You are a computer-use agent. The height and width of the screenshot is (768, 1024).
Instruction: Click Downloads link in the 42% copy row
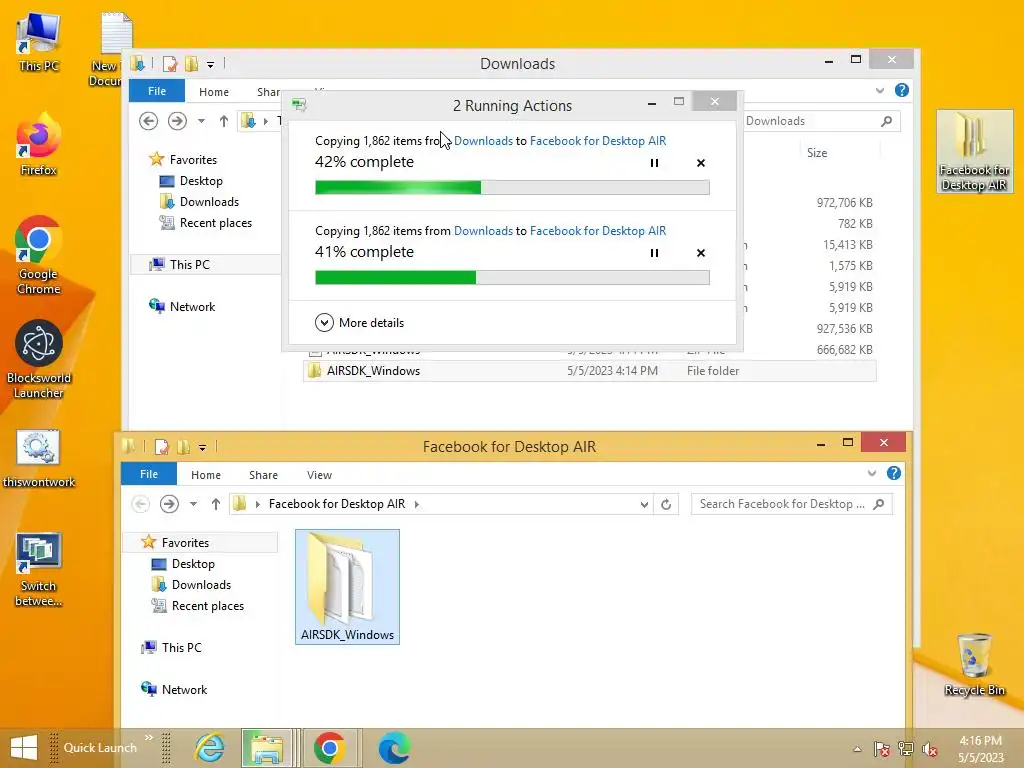click(x=483, y=140)
